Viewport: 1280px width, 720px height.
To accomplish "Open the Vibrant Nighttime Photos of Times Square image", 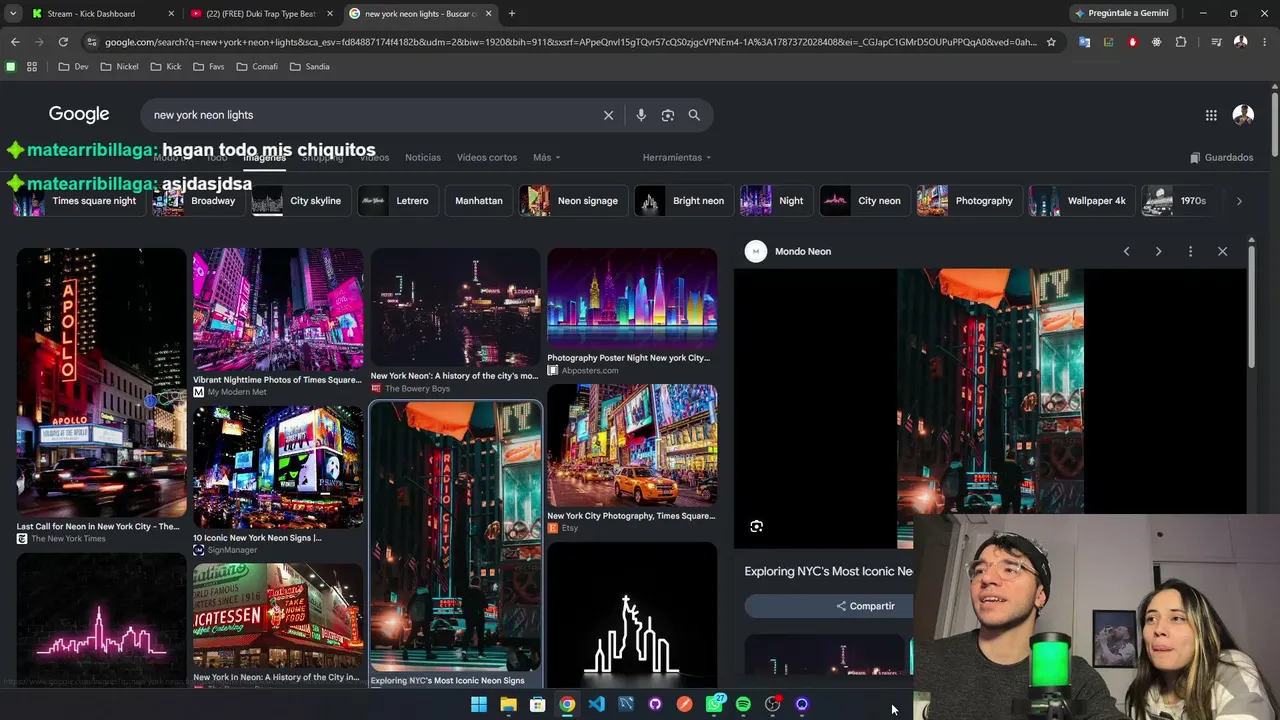I will (278, 310).
